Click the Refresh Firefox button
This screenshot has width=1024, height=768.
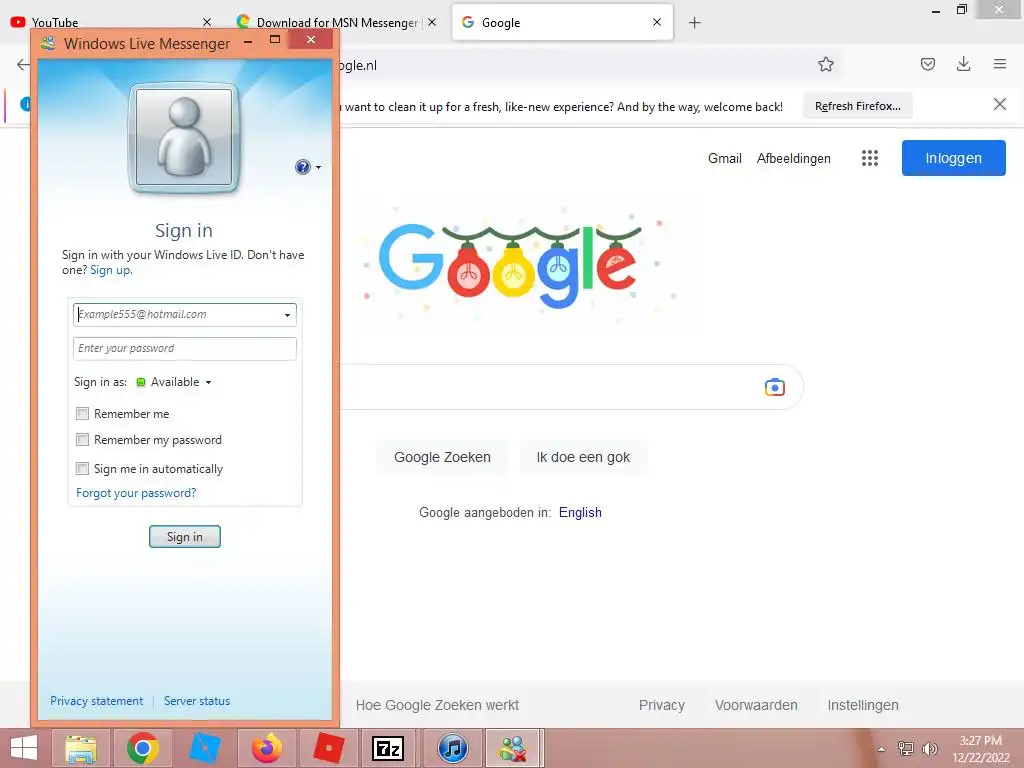[857, 106]
